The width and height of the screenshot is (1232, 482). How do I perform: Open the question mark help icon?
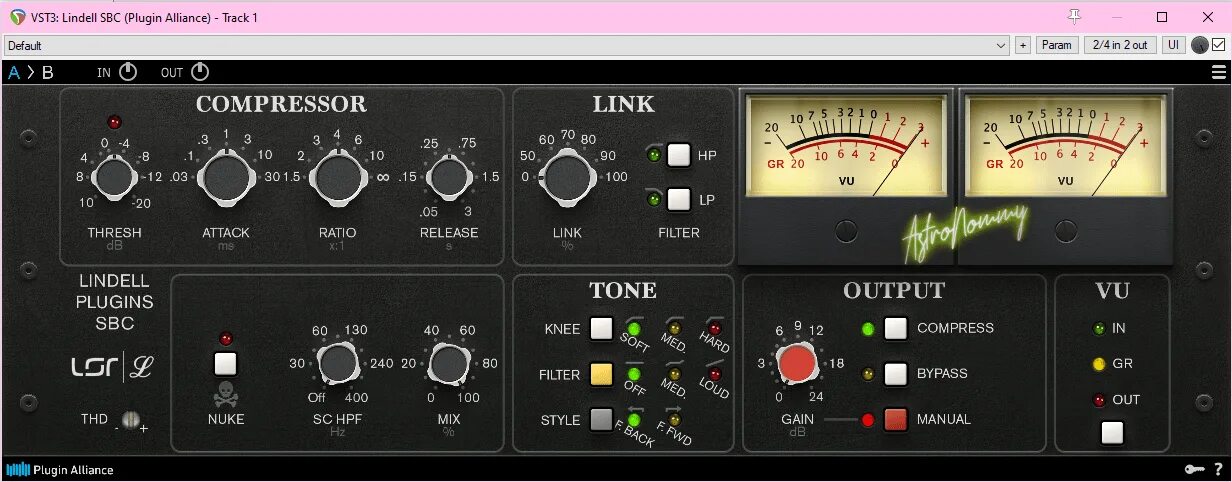[x=1218, y=469]
